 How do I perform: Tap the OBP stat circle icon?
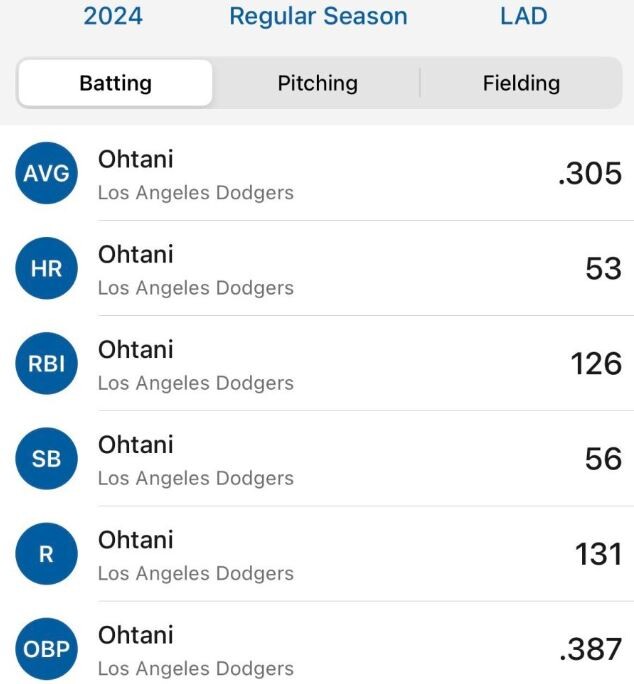pyautogui.click(x=46, y=649)
